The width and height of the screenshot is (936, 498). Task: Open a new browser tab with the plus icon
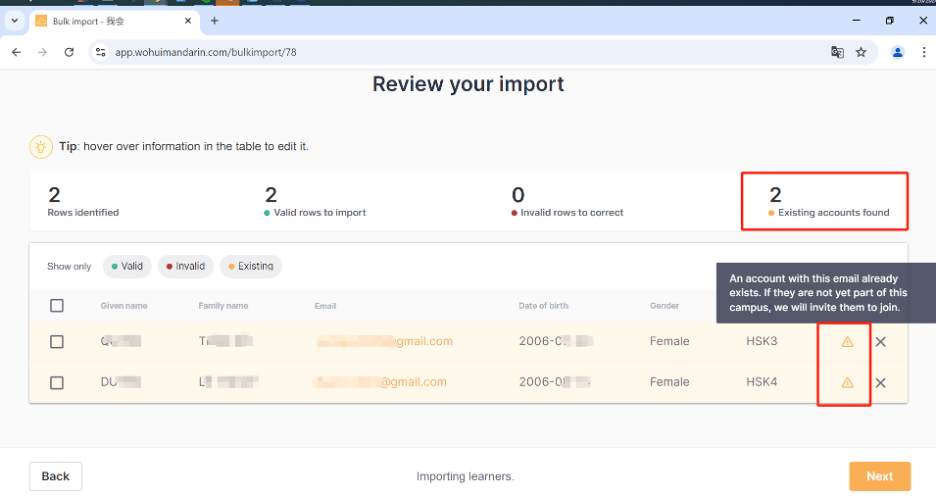coord(214,21)
